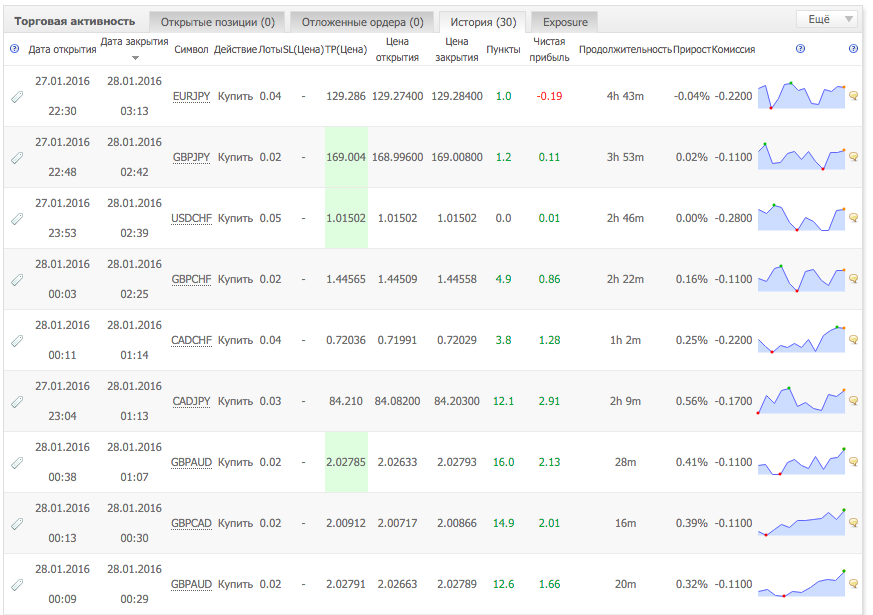
Task: Click comment bubble icon in CADCHF row
Action: (854, 340)
